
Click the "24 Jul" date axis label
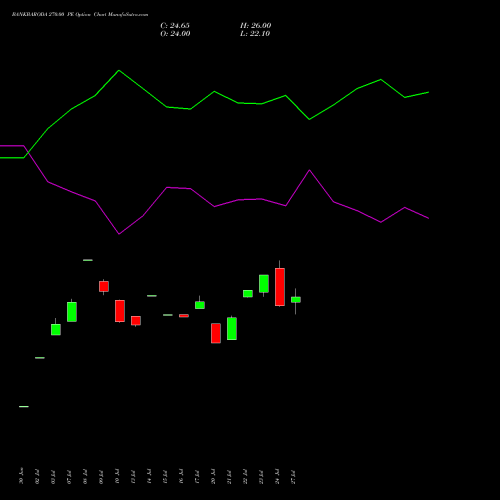click(277, 477)
